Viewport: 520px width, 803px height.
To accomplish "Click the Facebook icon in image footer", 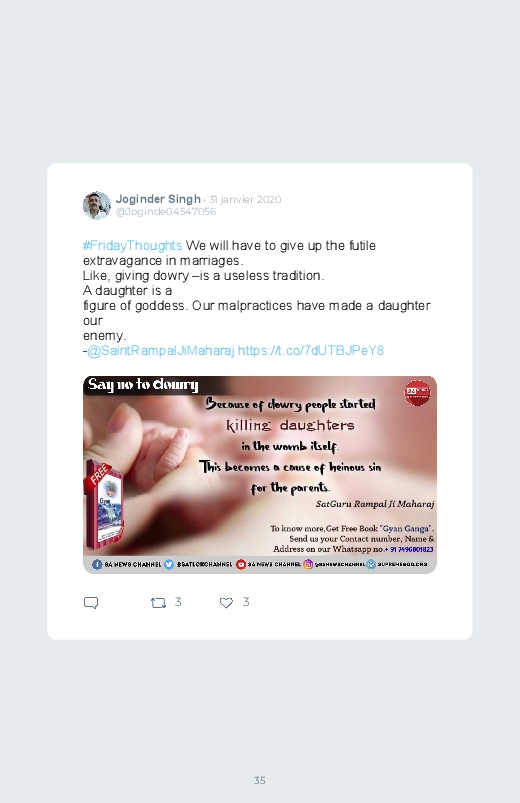I will [x=97, y=564].
